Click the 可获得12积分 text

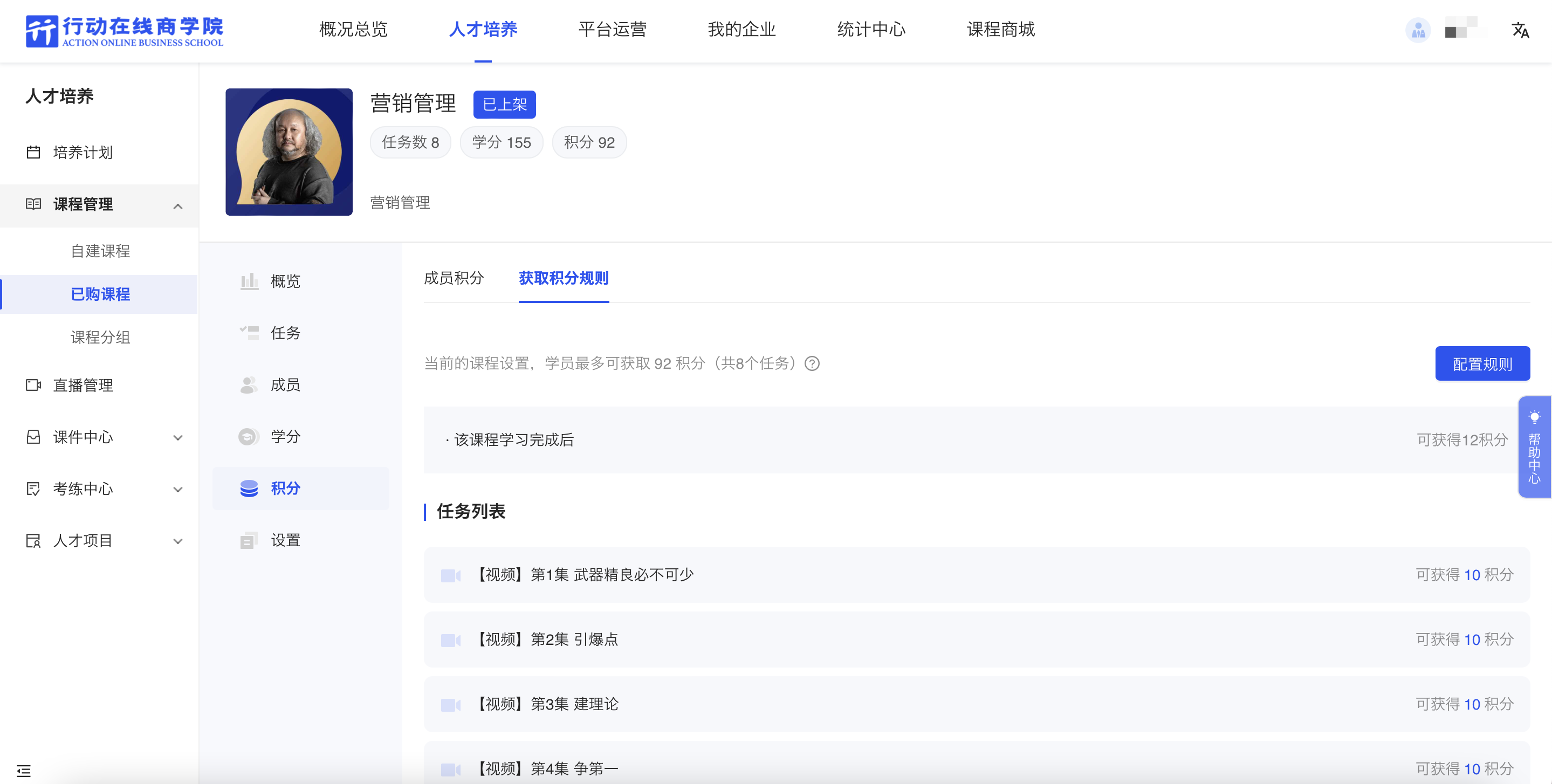click(1462, 440)
